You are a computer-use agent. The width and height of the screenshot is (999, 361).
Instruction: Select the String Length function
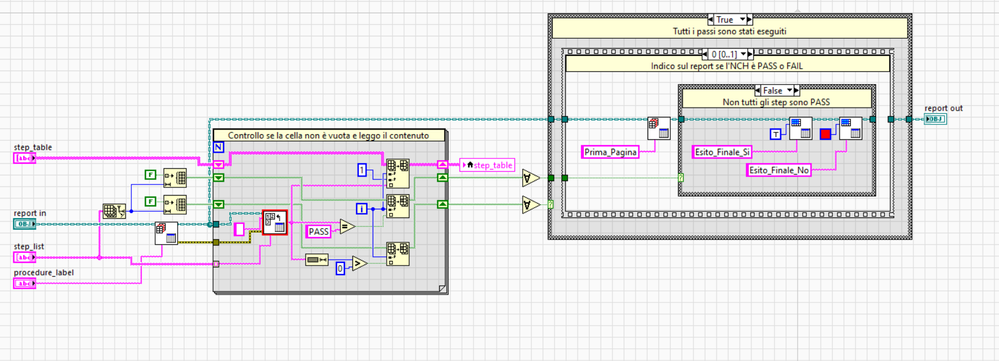pyautogui.click(x=317, y=259)
